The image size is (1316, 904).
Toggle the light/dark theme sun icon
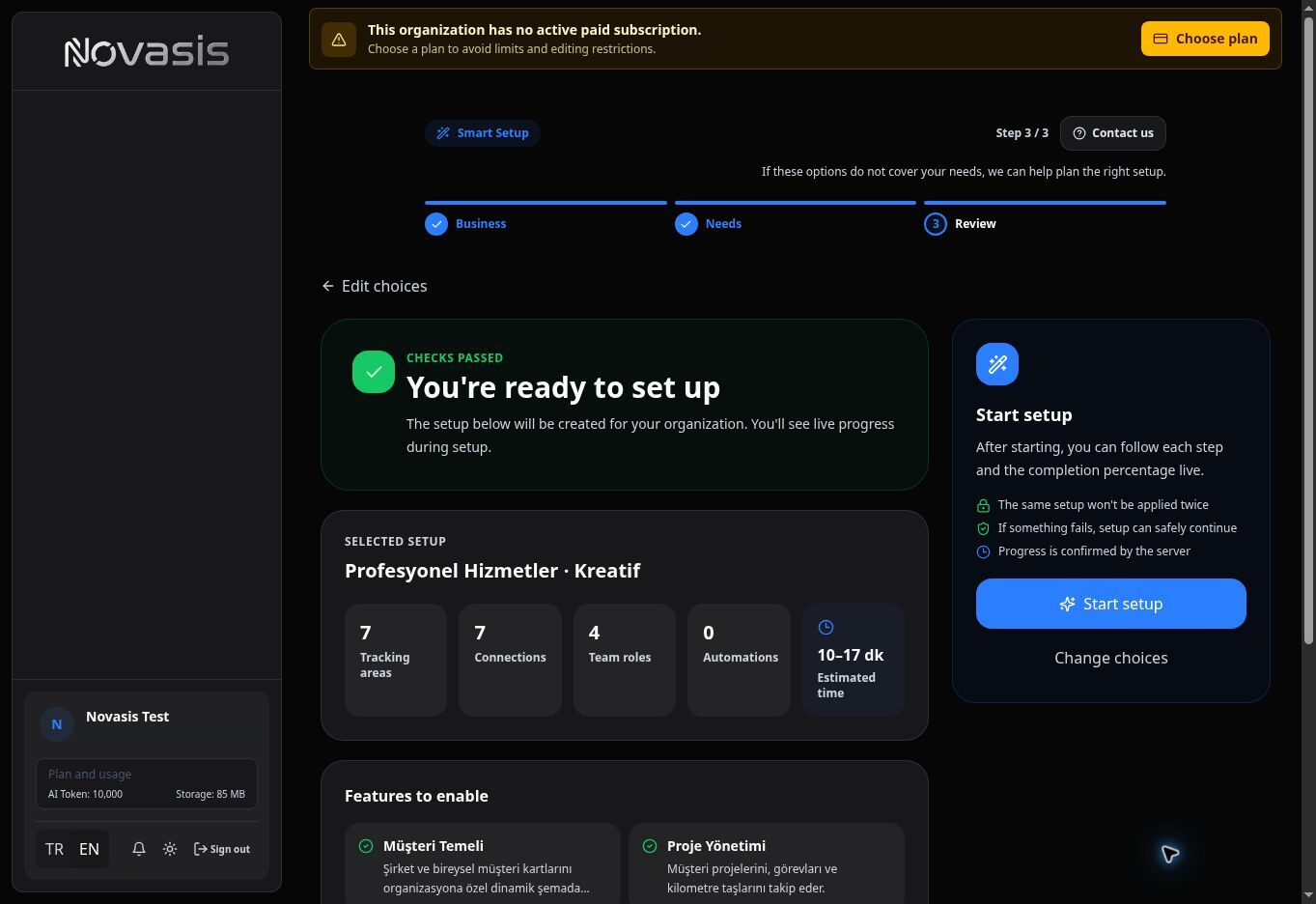tap(170, 849)
